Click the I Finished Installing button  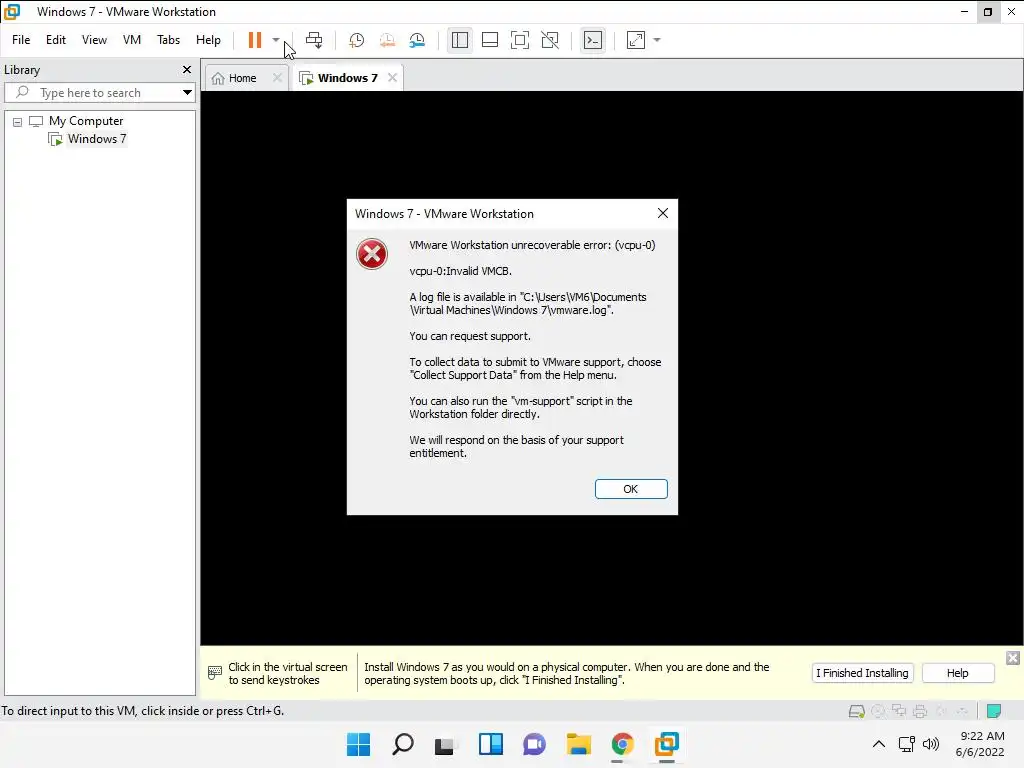862,673
